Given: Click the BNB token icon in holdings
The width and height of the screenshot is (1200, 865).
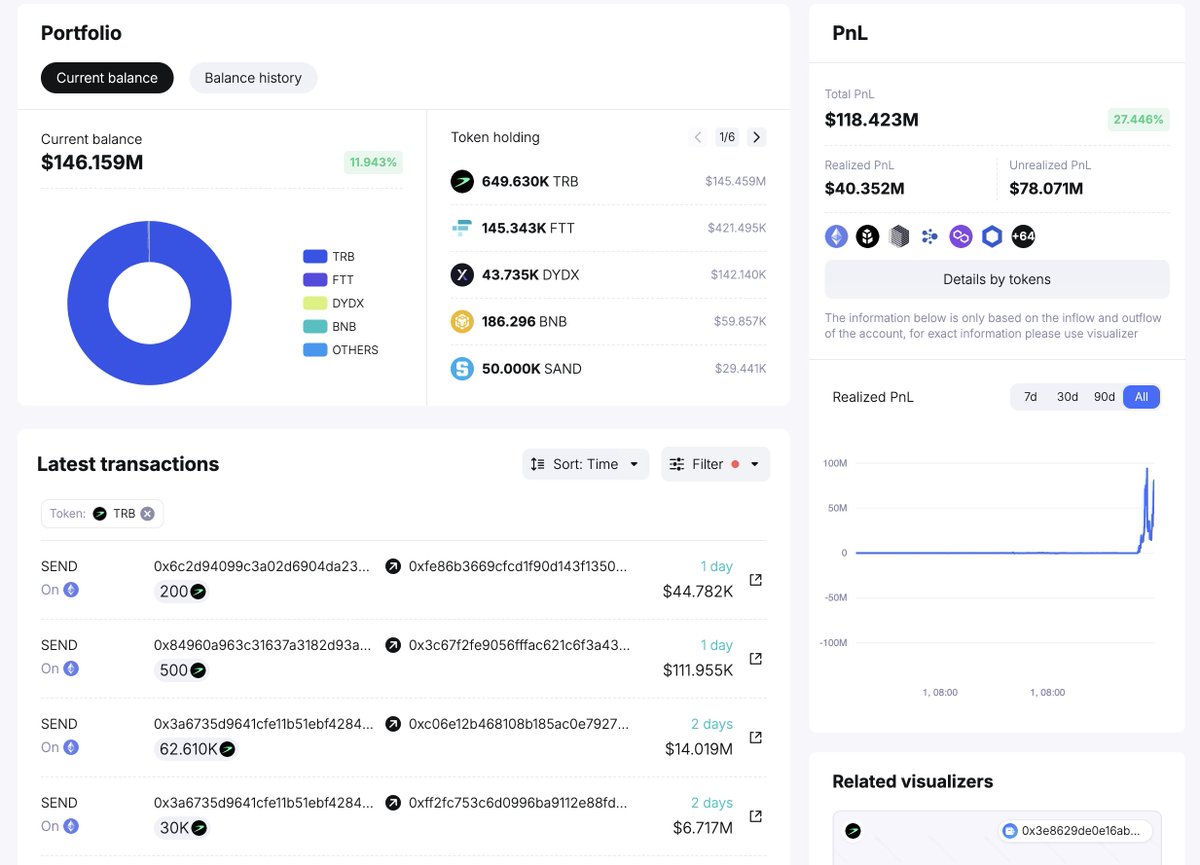Looking at the screenshot, I should coord(461,322).
